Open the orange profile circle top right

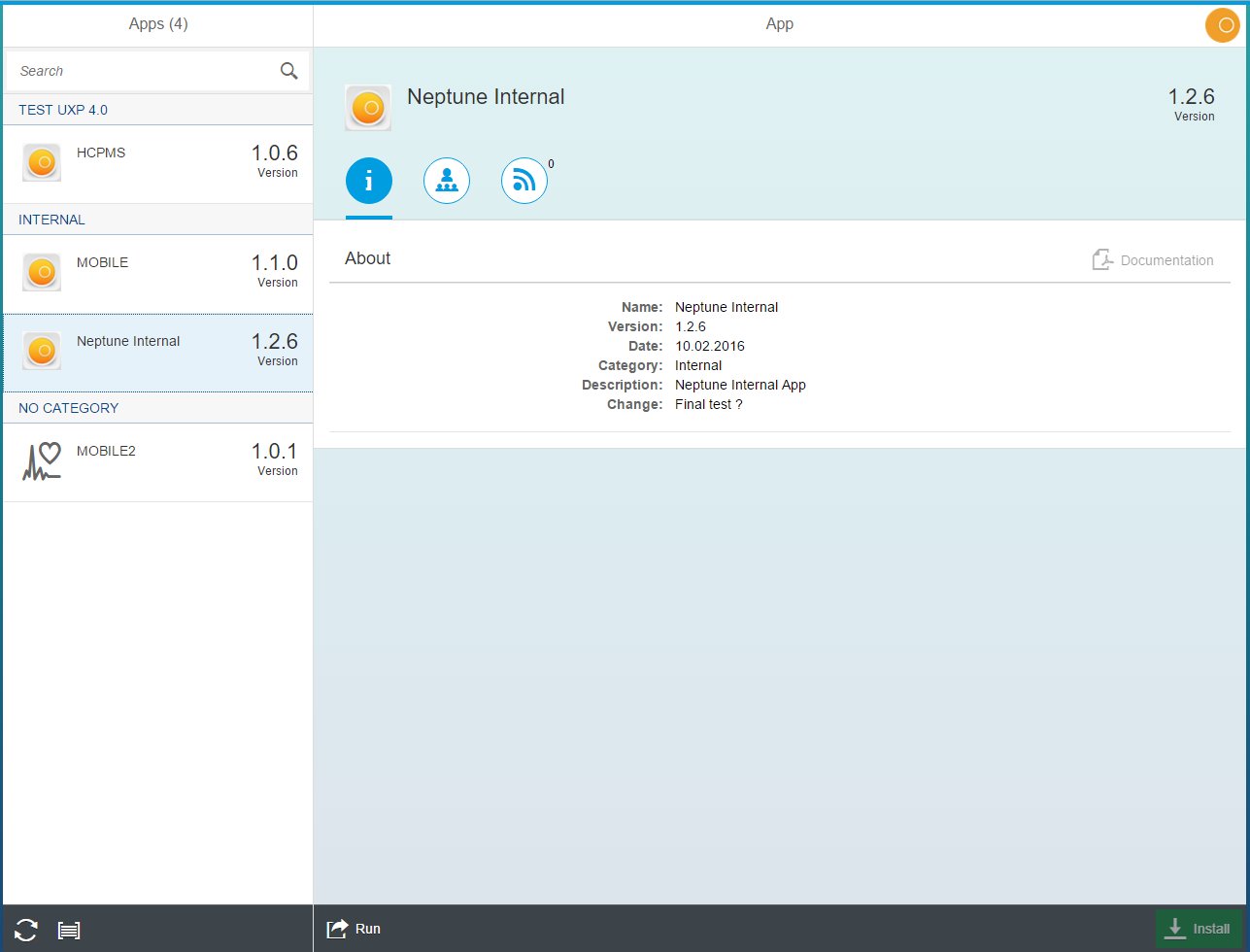(x=1222, y=25)
